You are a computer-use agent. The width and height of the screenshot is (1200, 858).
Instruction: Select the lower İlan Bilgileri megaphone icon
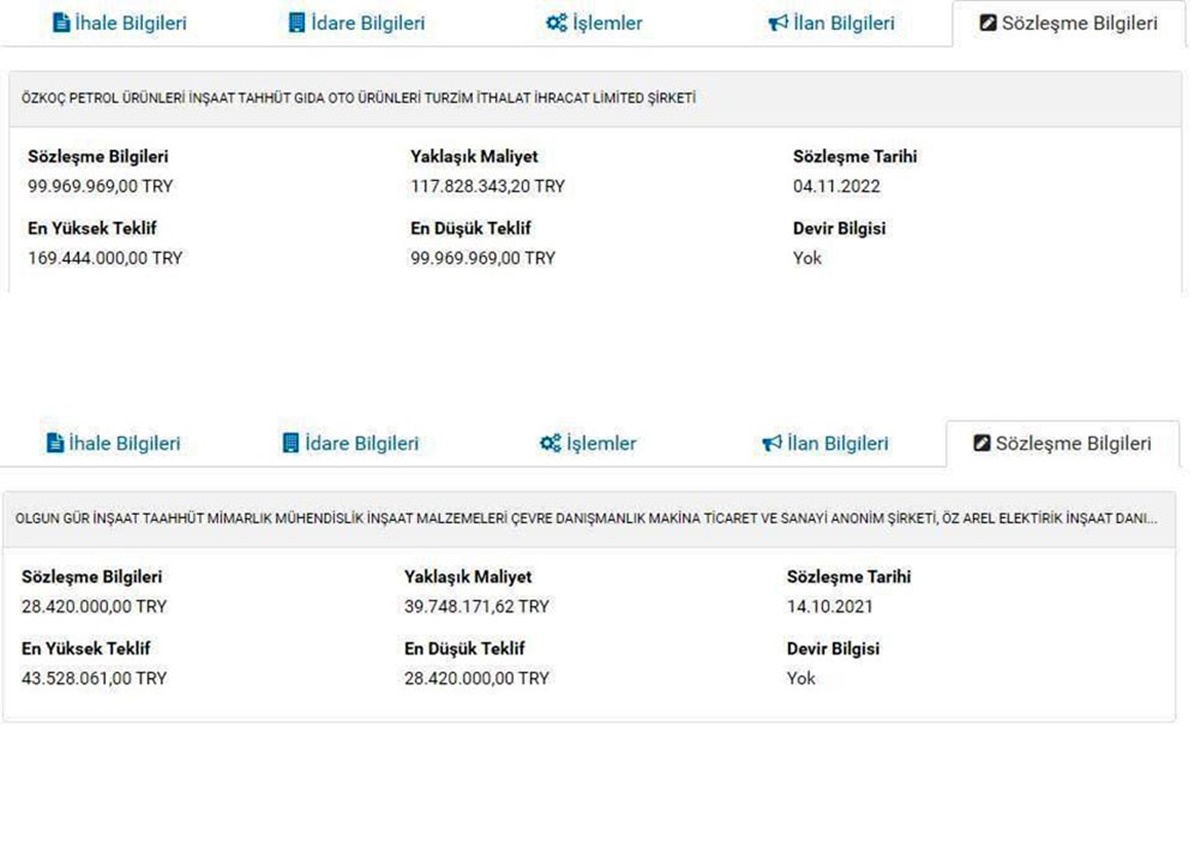pos(772,443)
